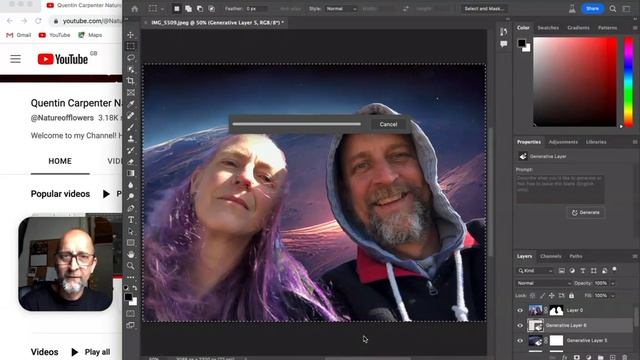
Task: Click foreground color swatch in Color panel
Action: point(522,42)
